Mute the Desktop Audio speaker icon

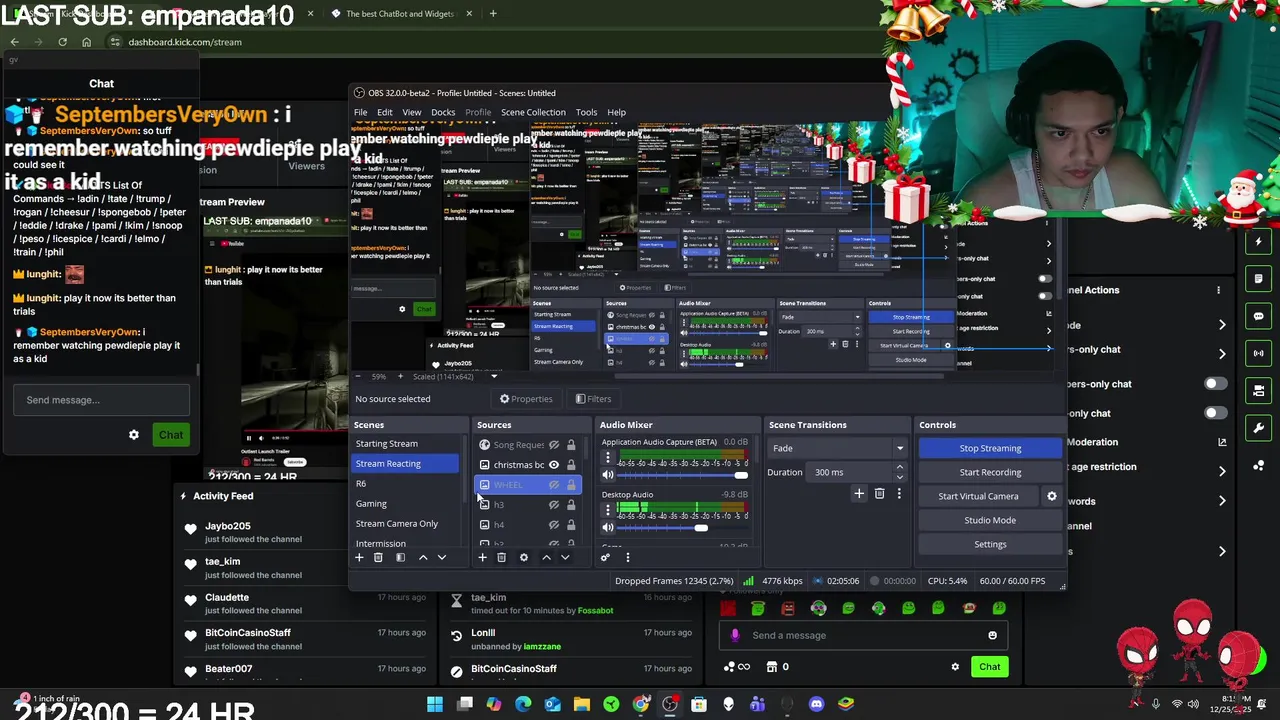point(607,527)
